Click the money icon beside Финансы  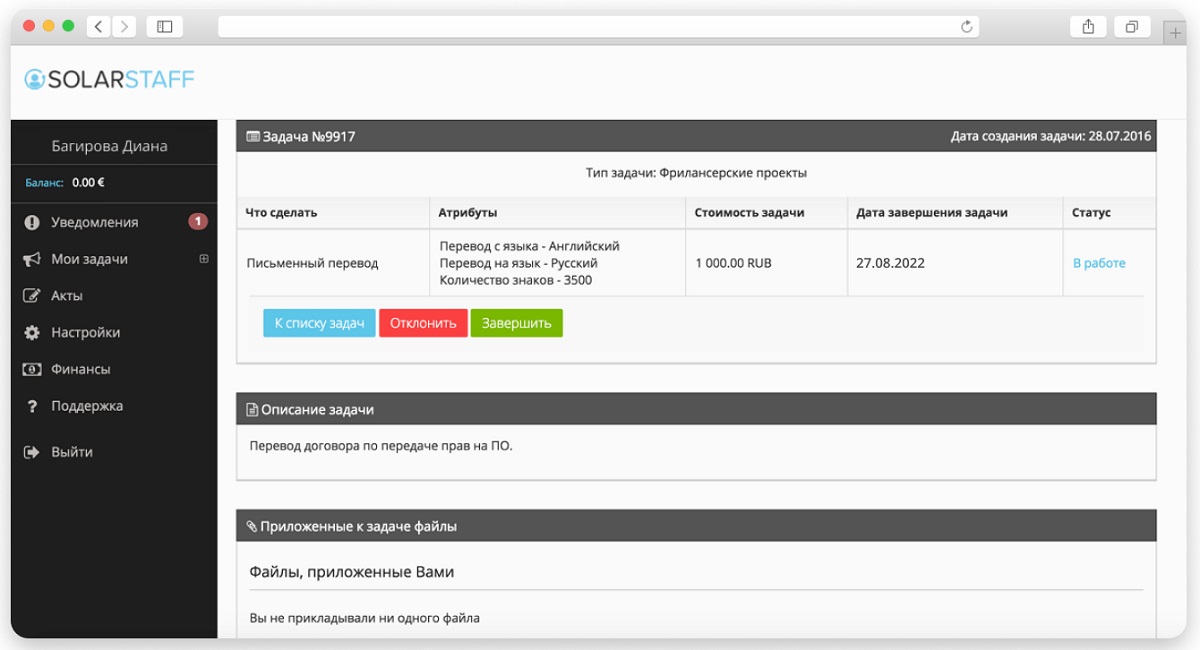(x=32, y=369)
